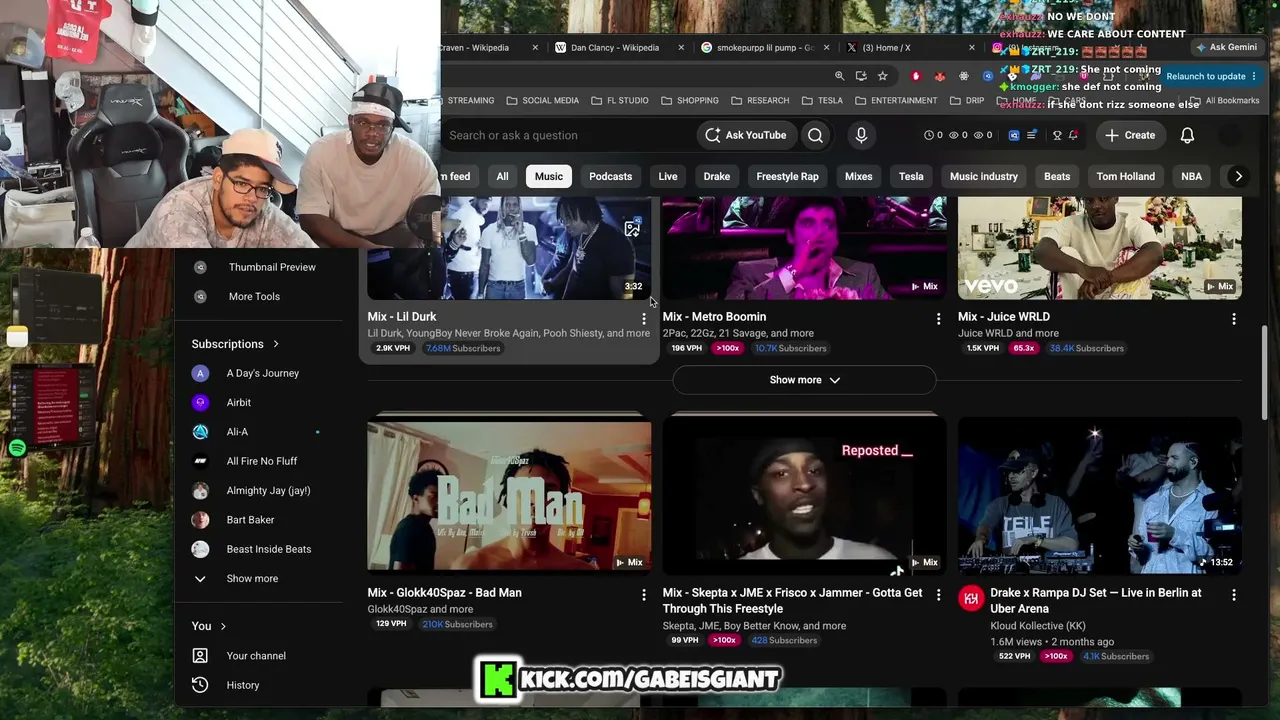Select the All category chip
Image resolution: width=1280 pixels, height=720 pixels.
pyautogui.click(x=502, y=176)
